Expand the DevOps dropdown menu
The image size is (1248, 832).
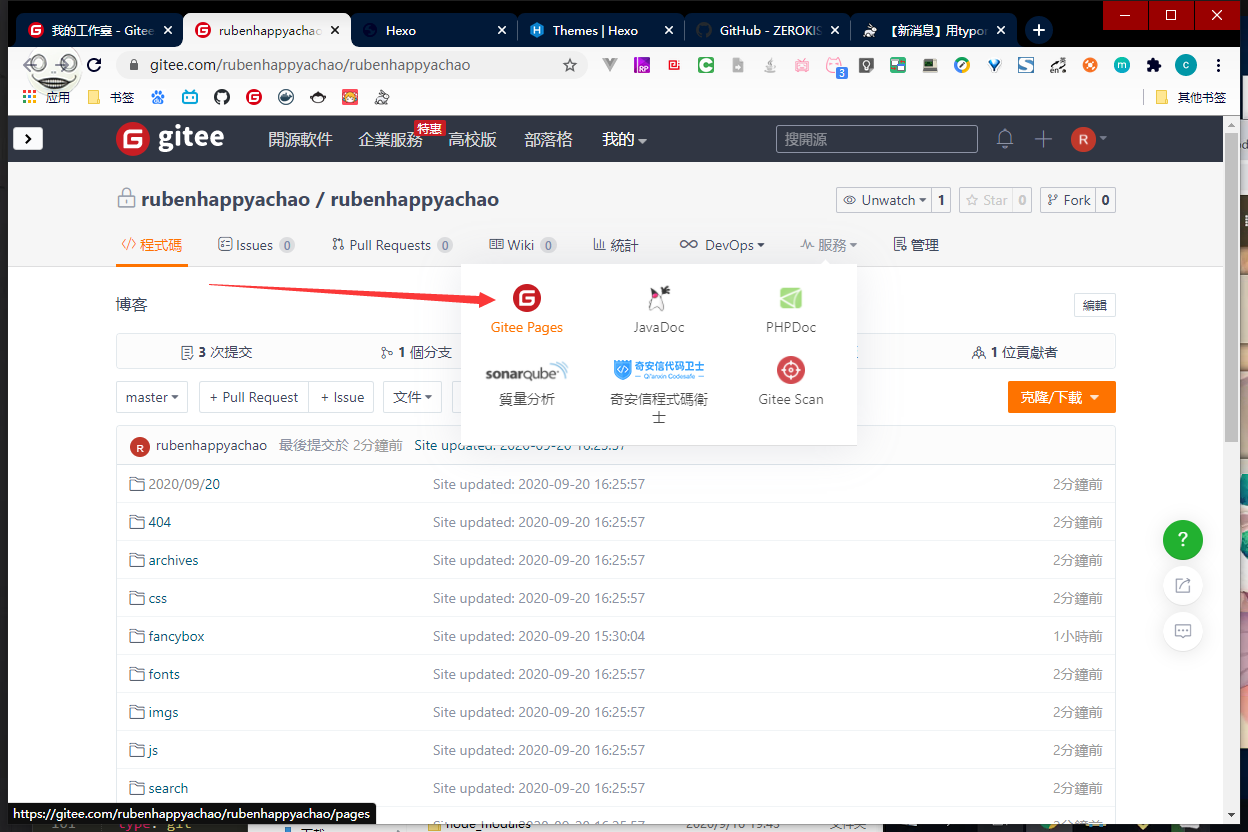click(x=722, y=245)
